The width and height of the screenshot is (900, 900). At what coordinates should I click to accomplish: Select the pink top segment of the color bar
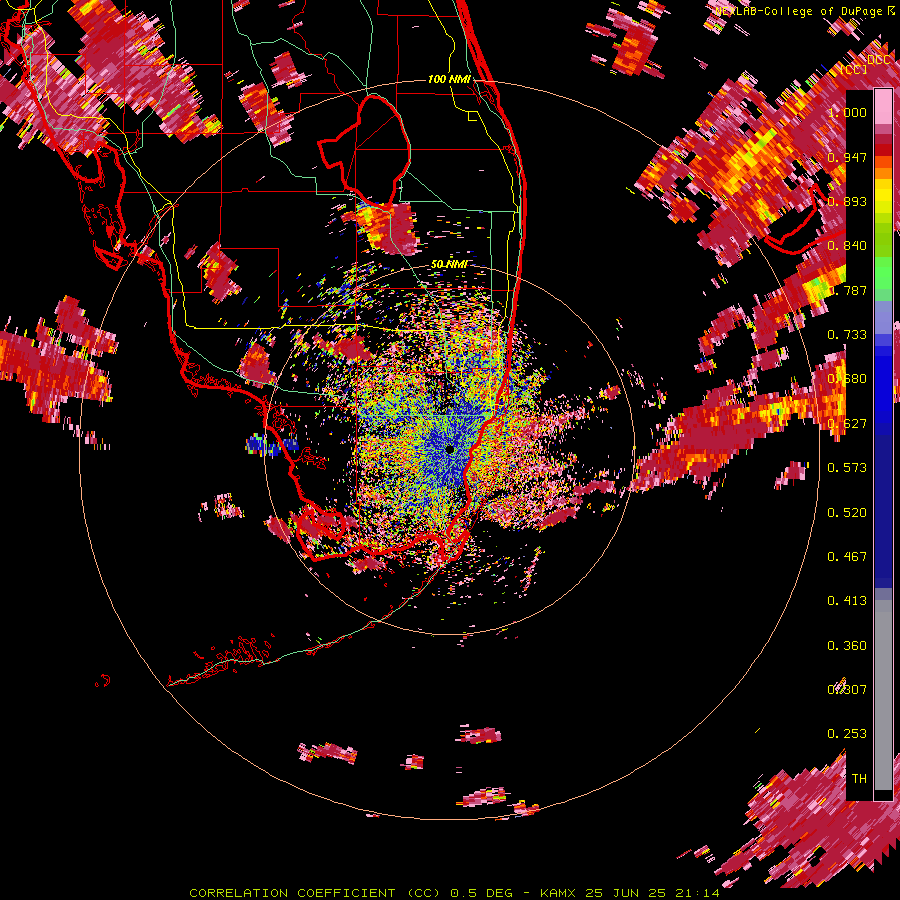(x=883, y=106)
